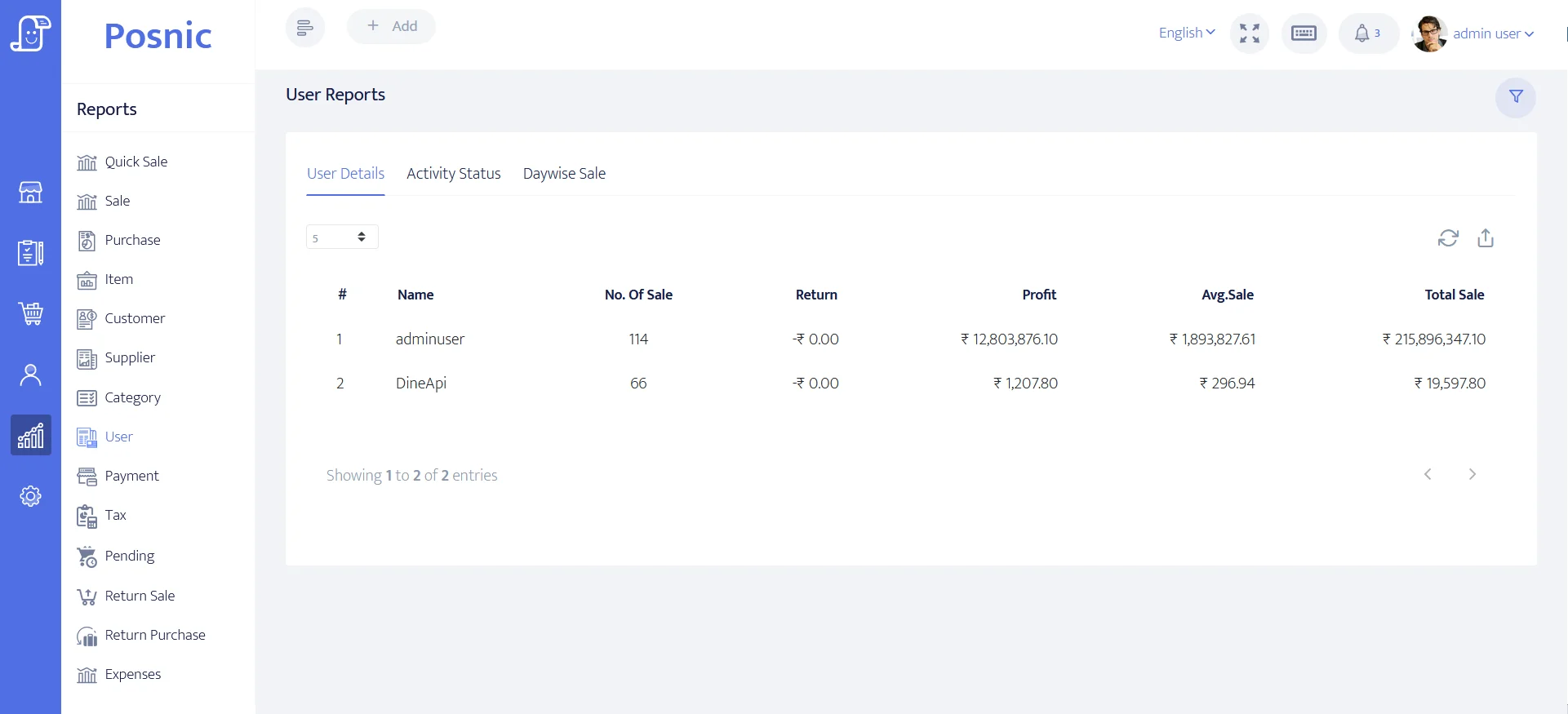Go to next page of entries
This screenshot has width=1568, height=714.
[x=1472, y=474]
